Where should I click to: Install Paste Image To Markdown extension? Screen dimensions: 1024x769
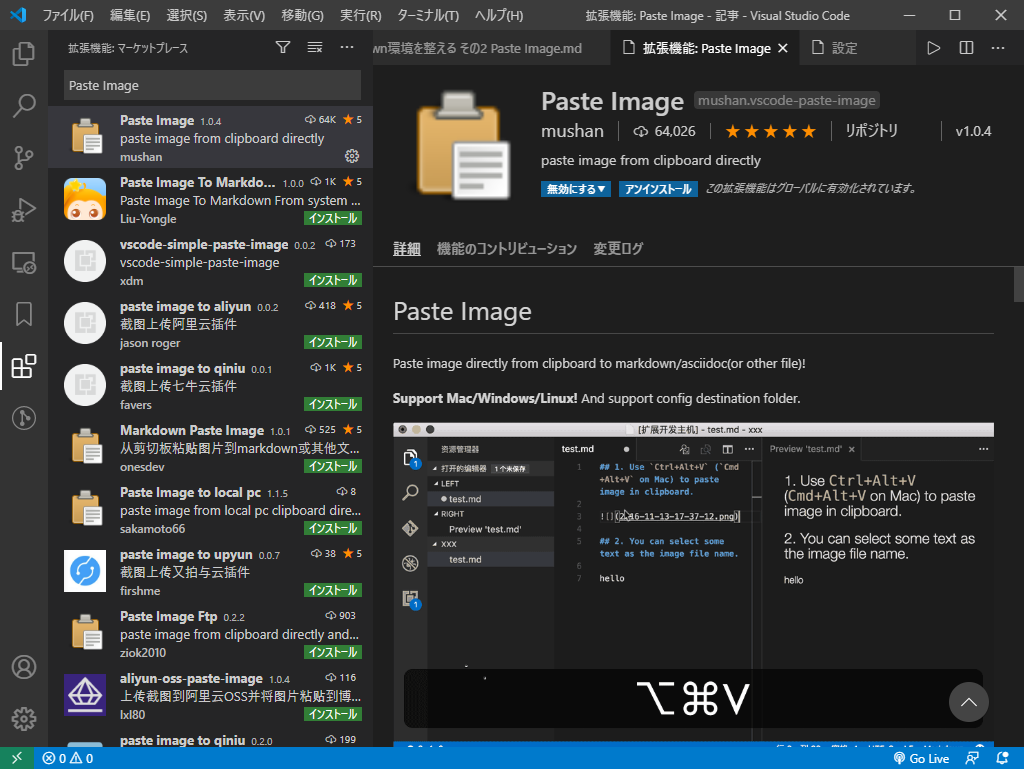pyautogui.click(x=333, y=218)
